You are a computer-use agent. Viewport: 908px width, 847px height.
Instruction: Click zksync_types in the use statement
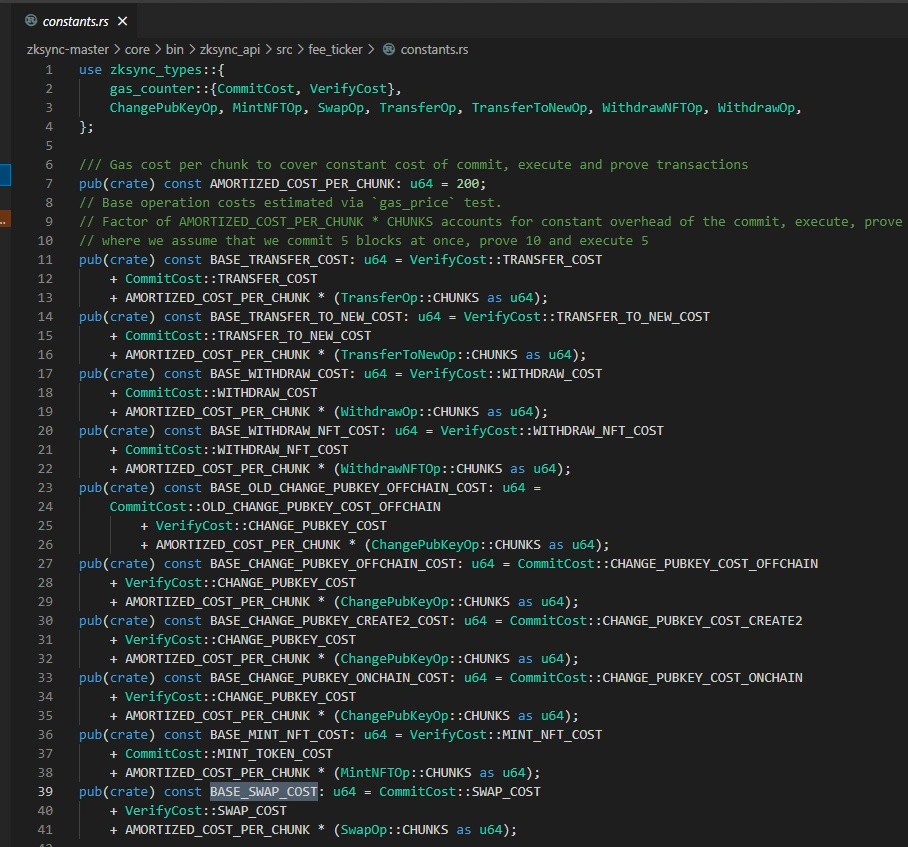(x=155, y=69)
